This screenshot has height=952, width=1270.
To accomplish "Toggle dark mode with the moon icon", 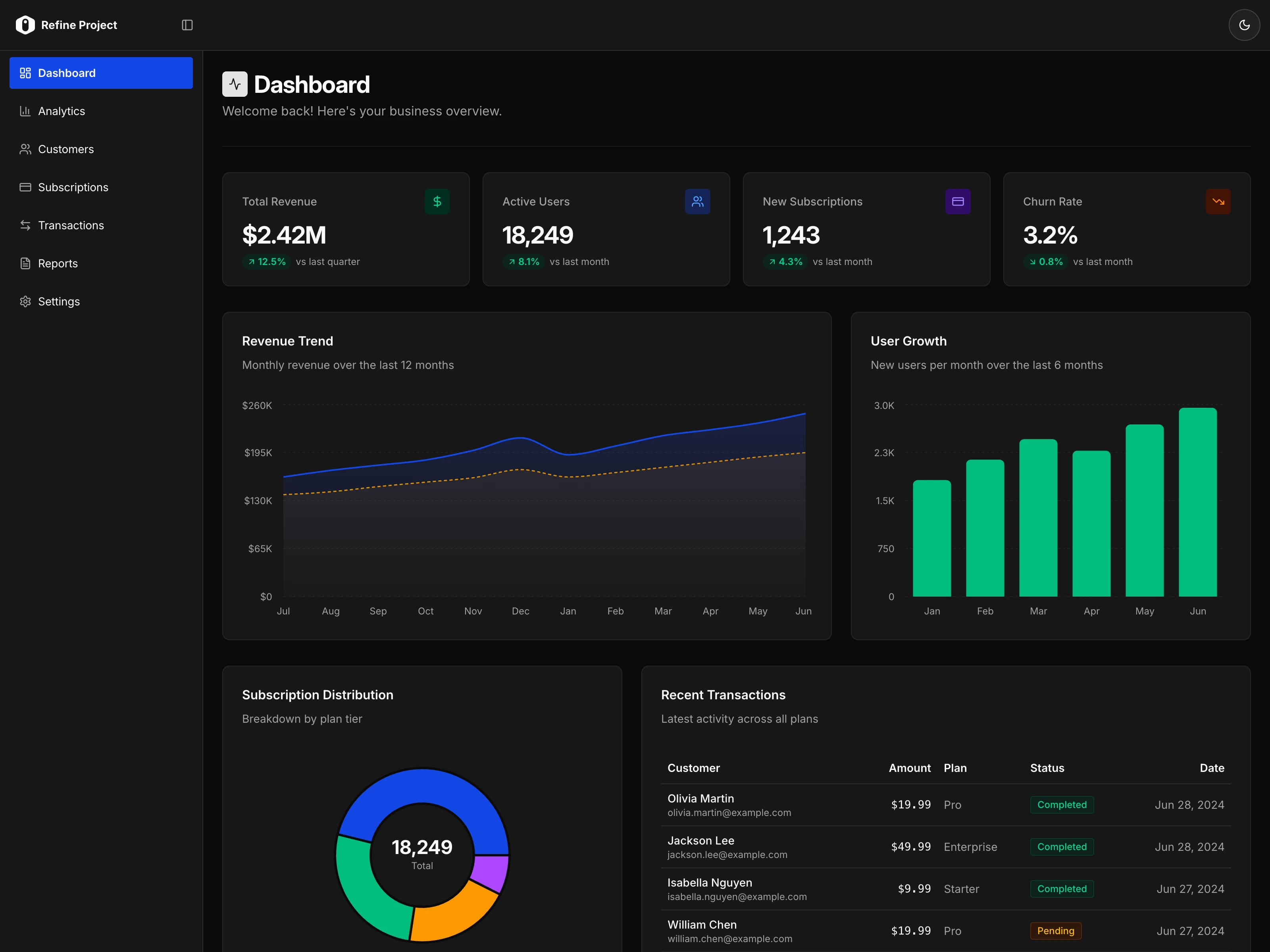I will (1243, 25).
